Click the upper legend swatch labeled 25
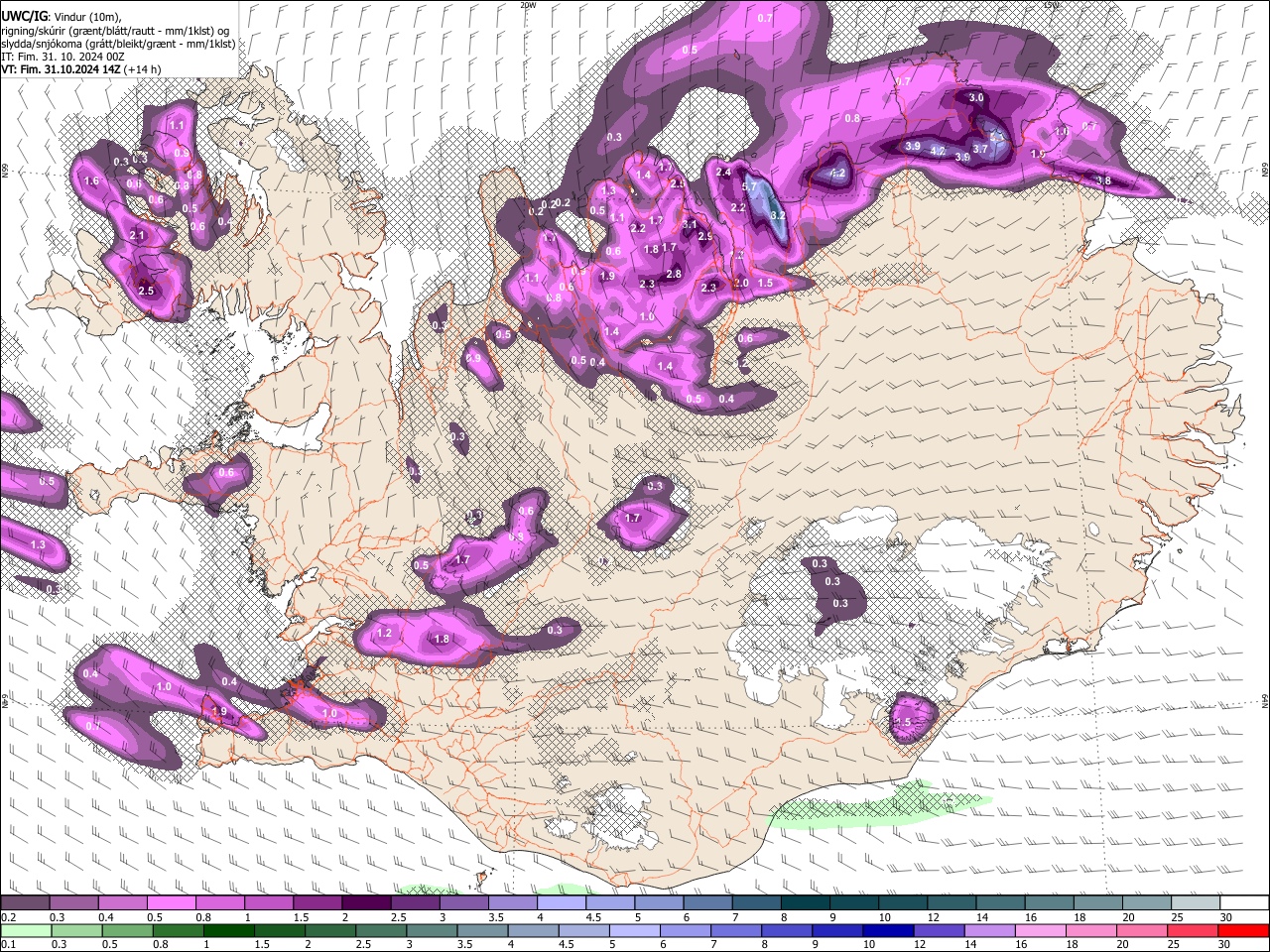The height and width of the screenshot is (952, 1270). point(1197,903)
